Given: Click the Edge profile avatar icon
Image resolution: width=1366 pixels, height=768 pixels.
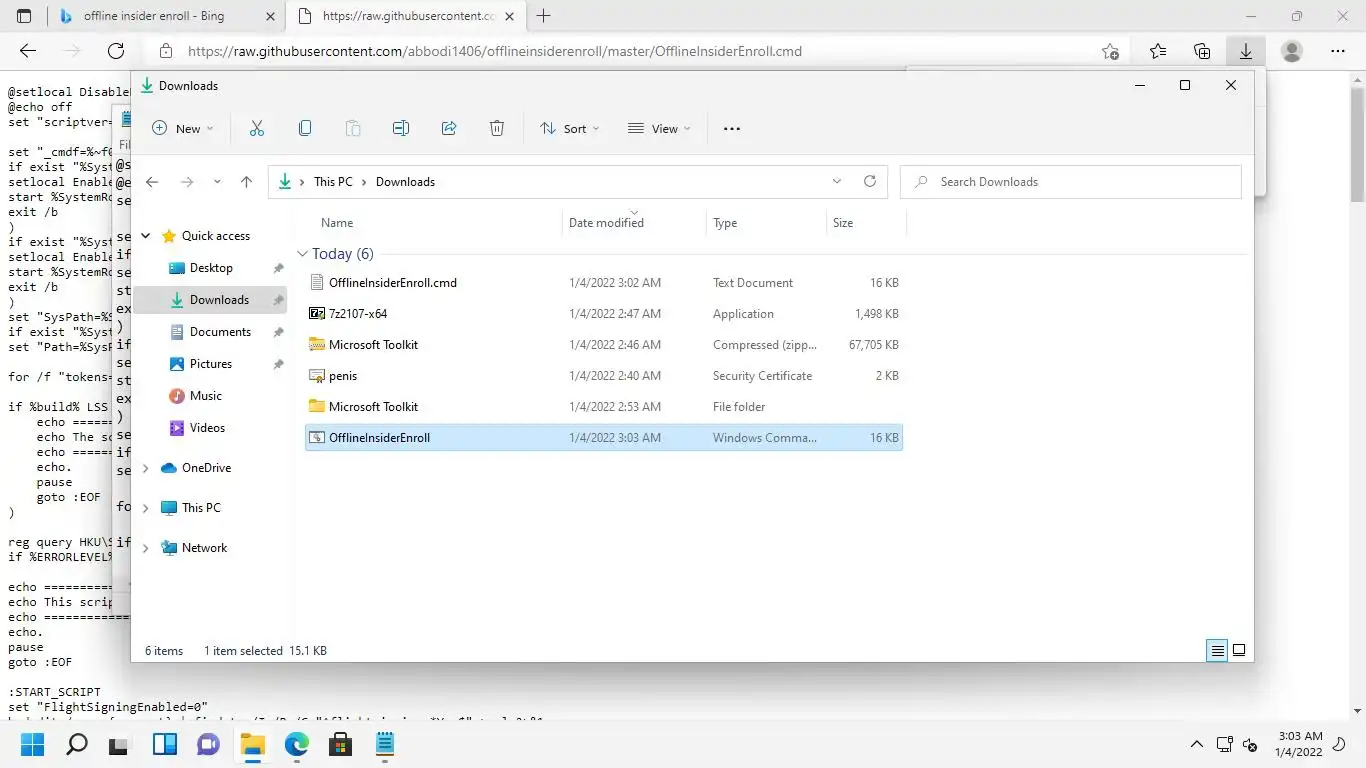Looking at the screenshot, I should tap(1292, 51).
